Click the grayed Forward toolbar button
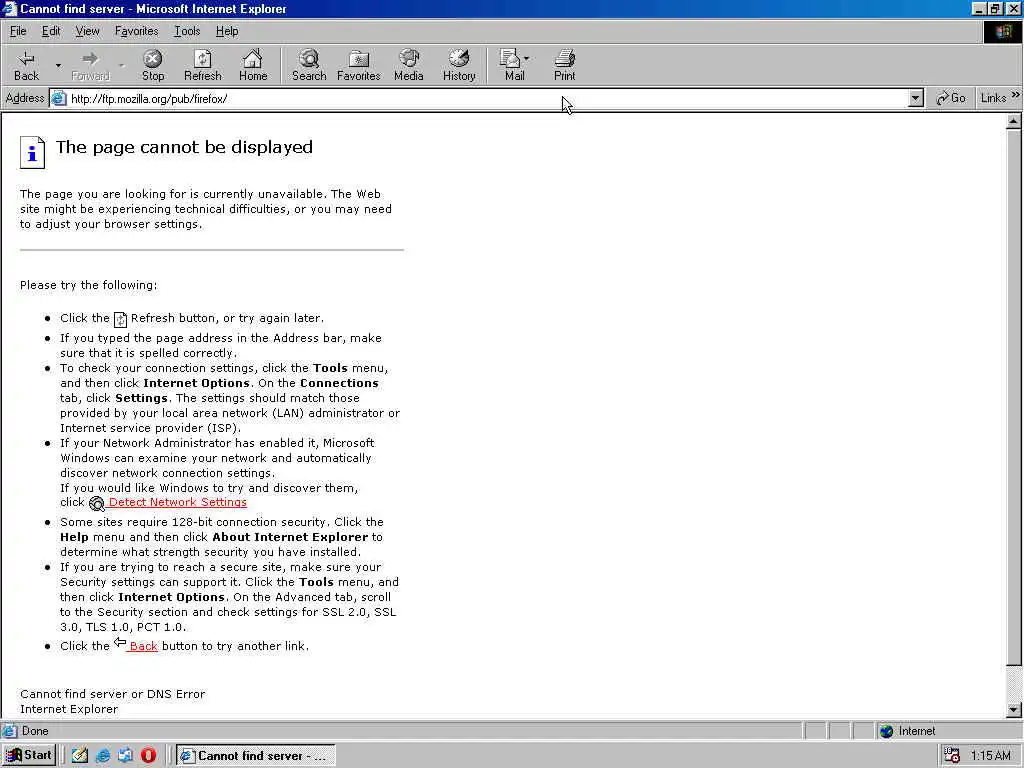This screenshot has width=1024, height=768. [x=90, y=65]
